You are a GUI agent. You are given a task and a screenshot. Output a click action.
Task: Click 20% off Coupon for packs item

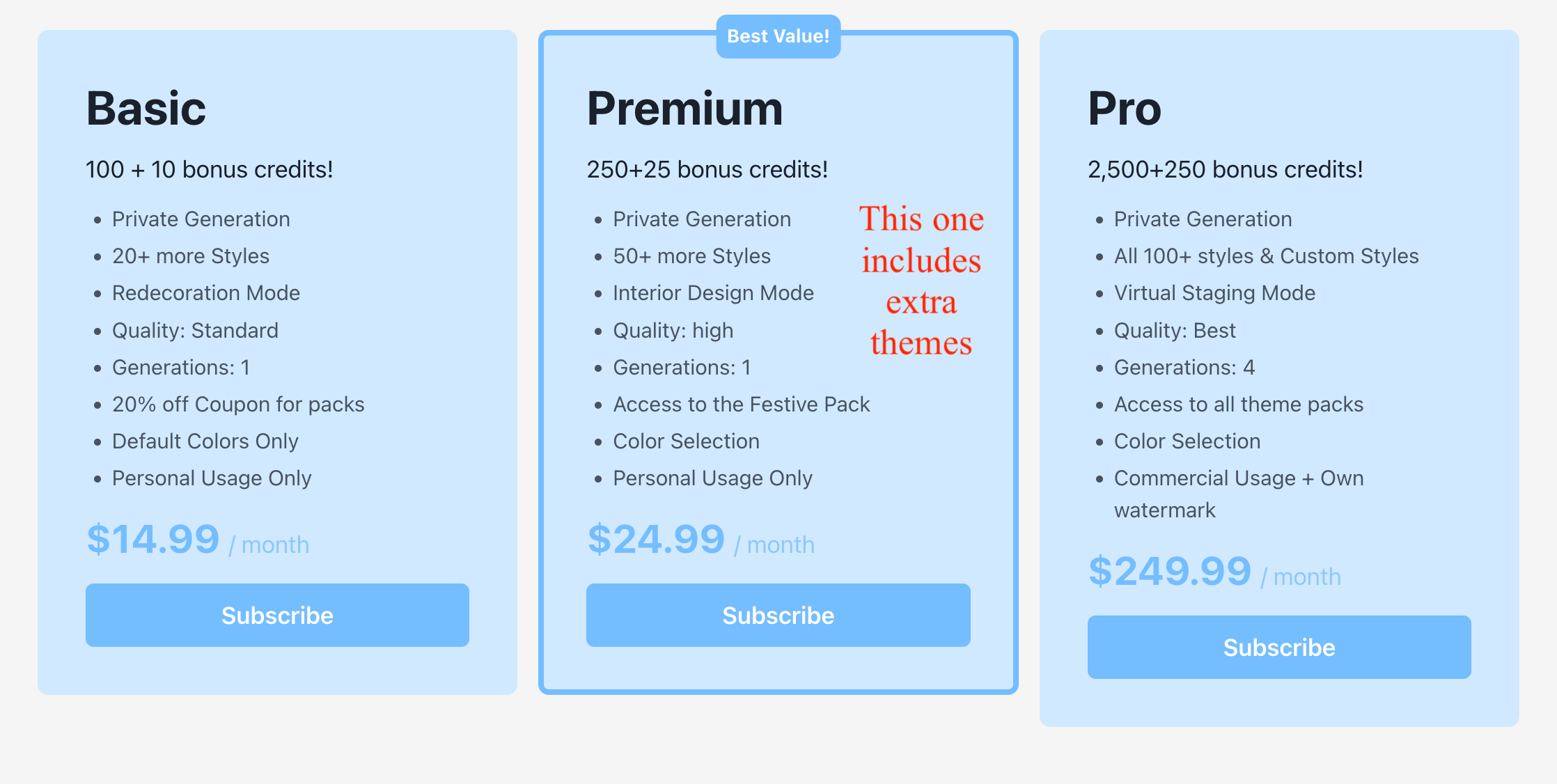coord(238,405)
